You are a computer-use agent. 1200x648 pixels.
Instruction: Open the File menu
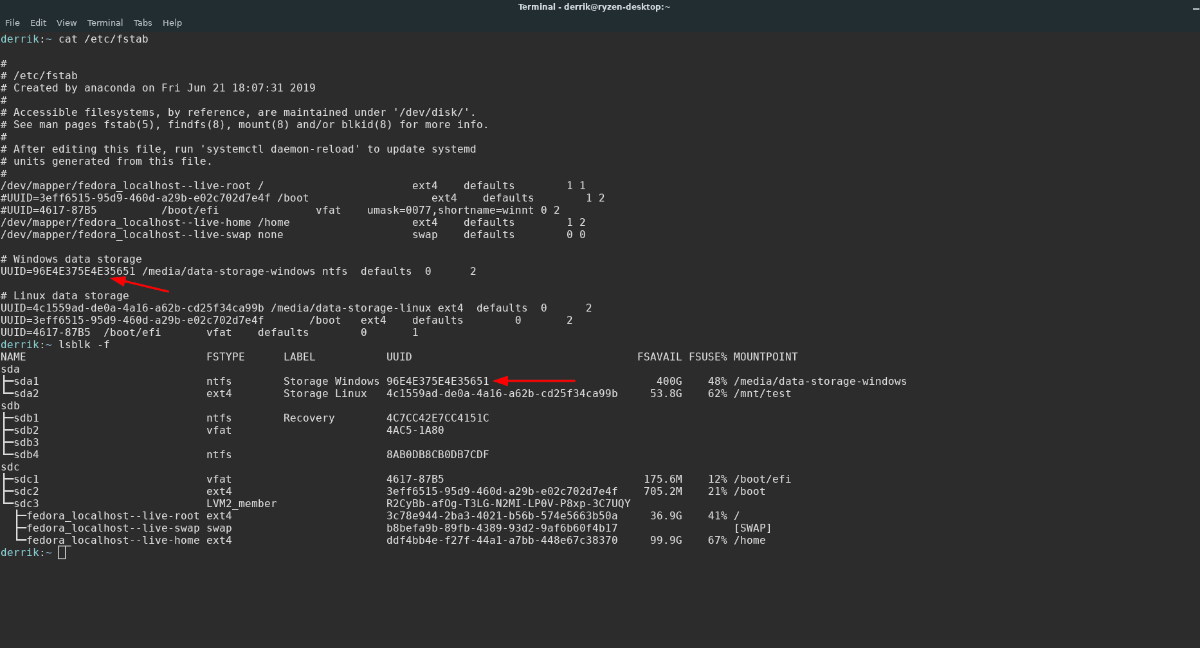[x=12, y=22]
